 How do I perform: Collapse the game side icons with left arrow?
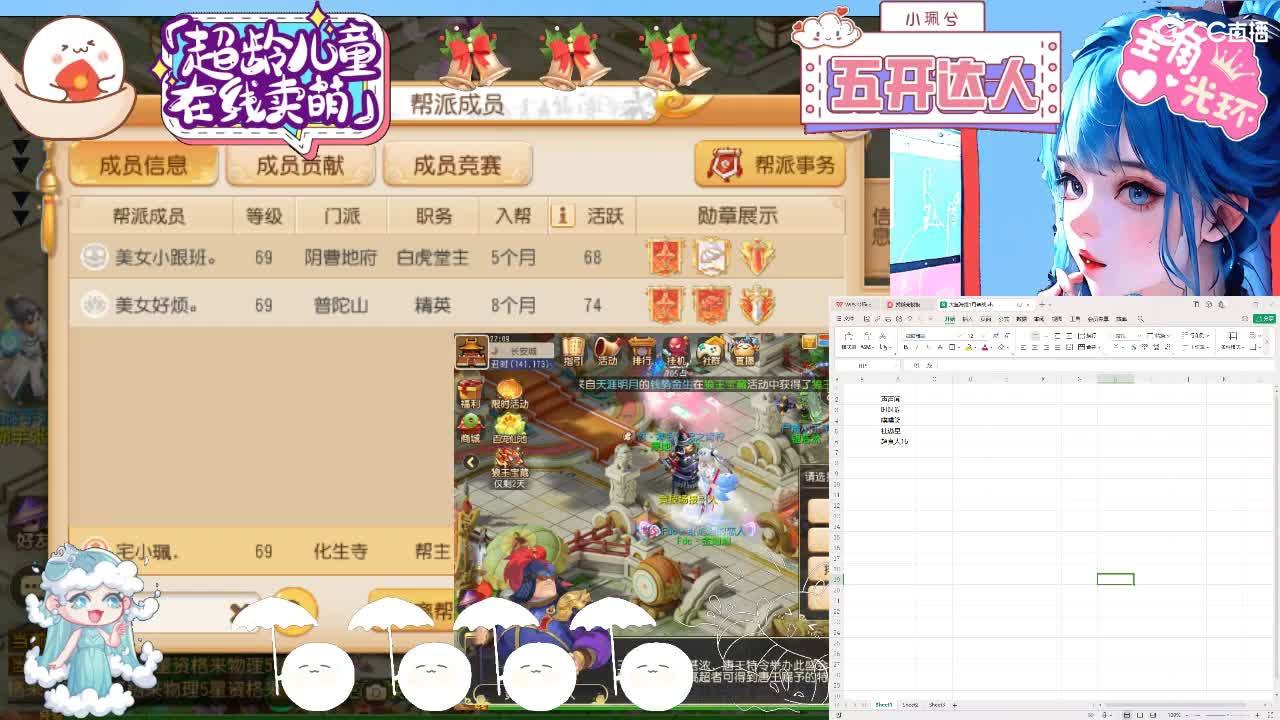click(x=471, y=462)
